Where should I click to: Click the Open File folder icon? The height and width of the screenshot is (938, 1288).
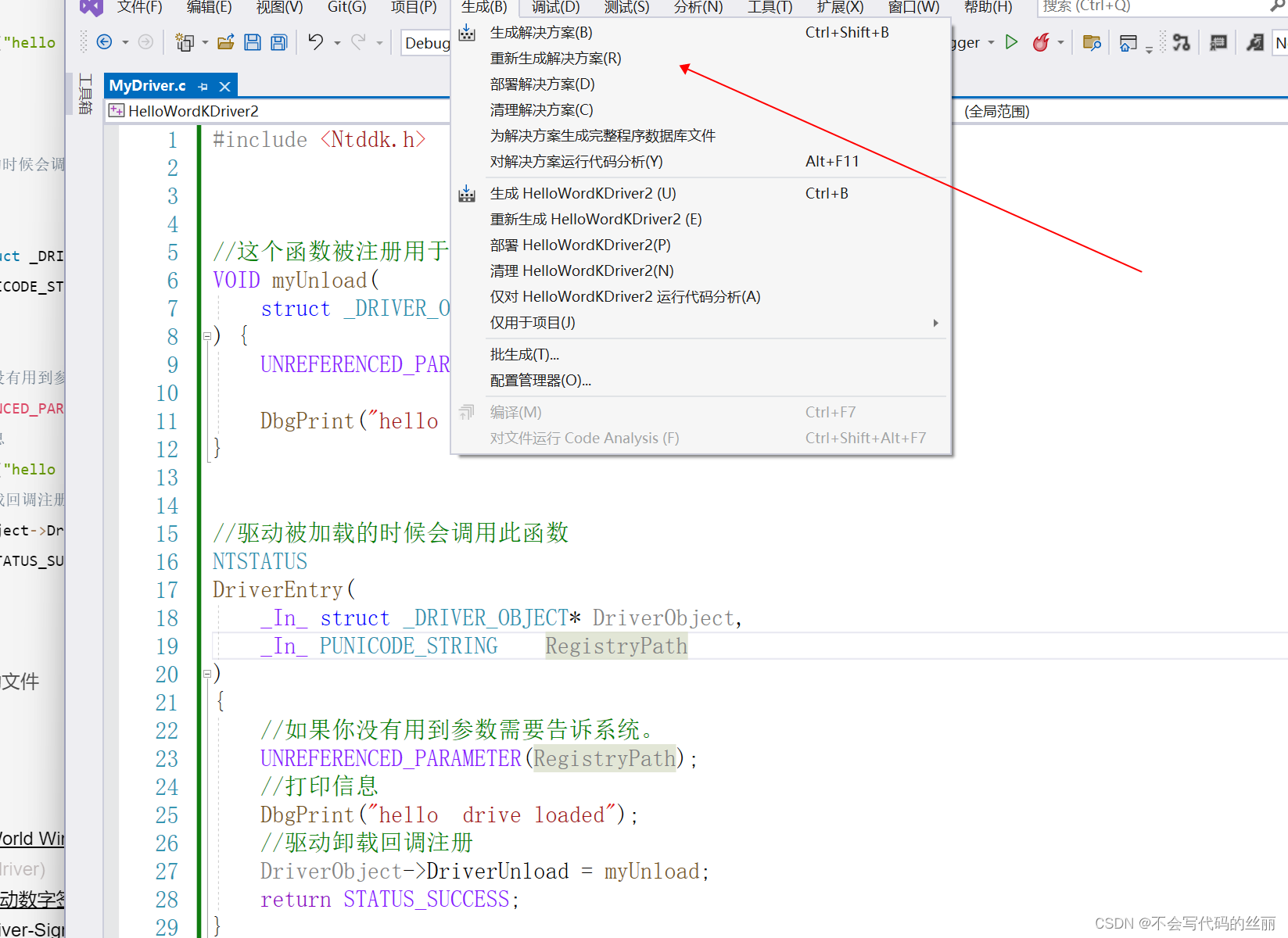pyautogui.click(x=226, y=42)
